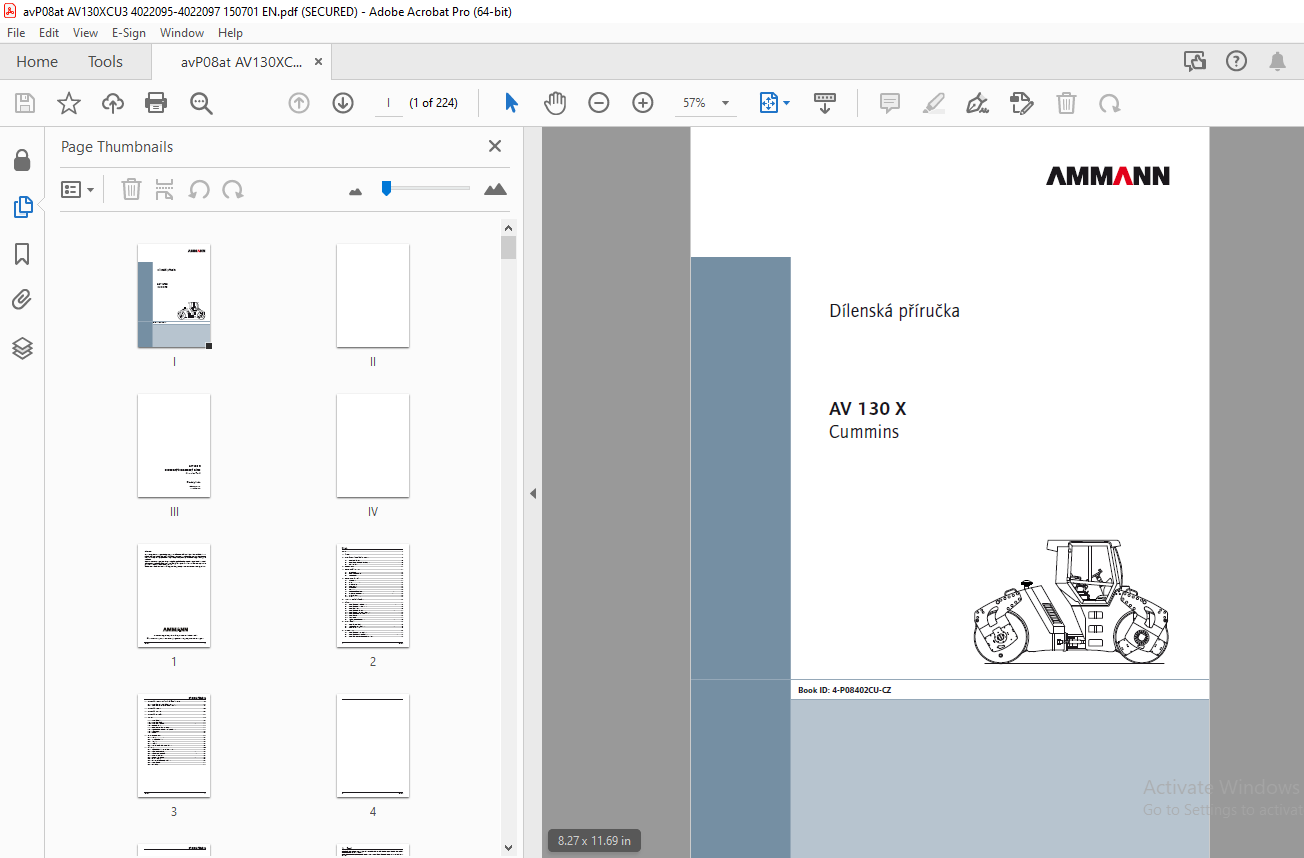This screenshot has height=858, width=1304.
Task: Switch to the Tools tab
Action: pyautogui.click(x=105, y=62)
